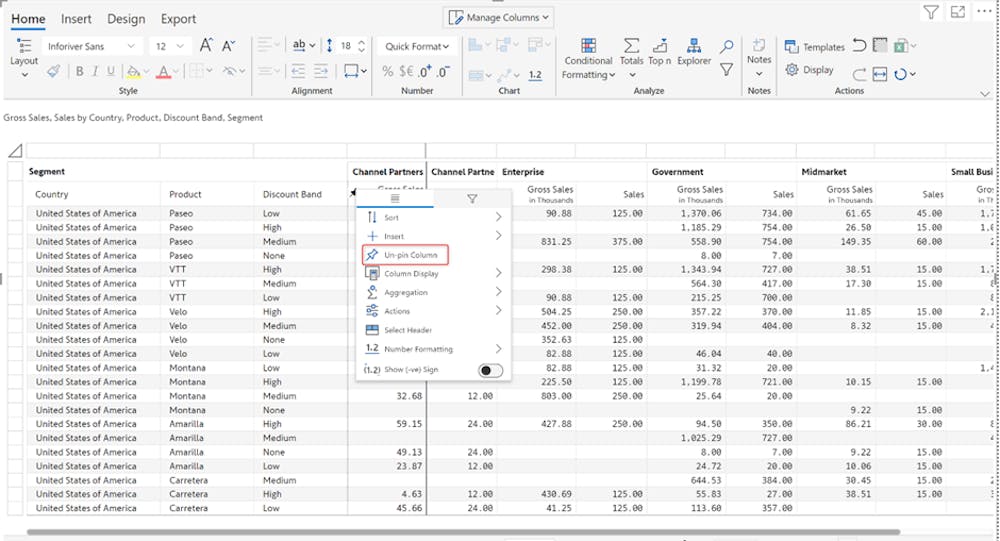The image size is (1000, 541).
Task: Toggle italic text formatting
Action: click(x=96, y=71)
